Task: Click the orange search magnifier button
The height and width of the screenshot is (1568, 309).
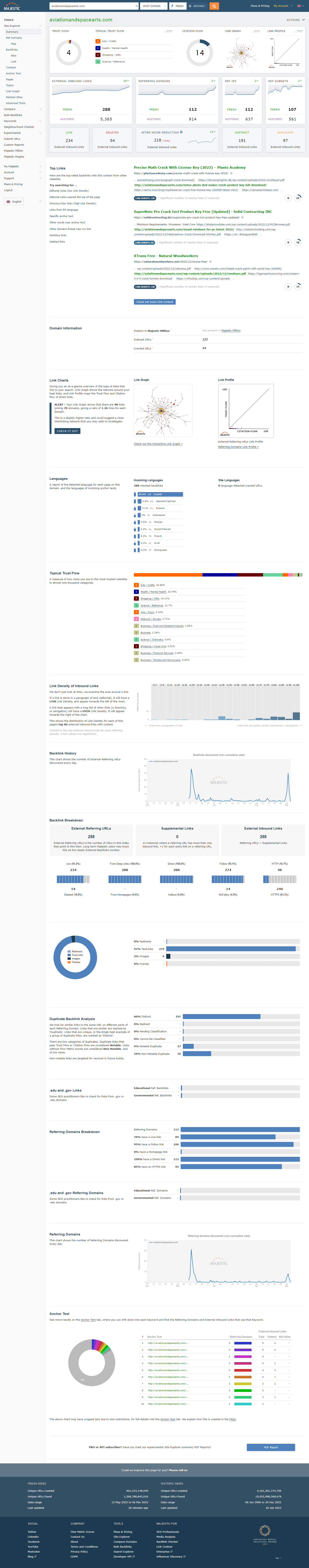Action: click(214, 6)
